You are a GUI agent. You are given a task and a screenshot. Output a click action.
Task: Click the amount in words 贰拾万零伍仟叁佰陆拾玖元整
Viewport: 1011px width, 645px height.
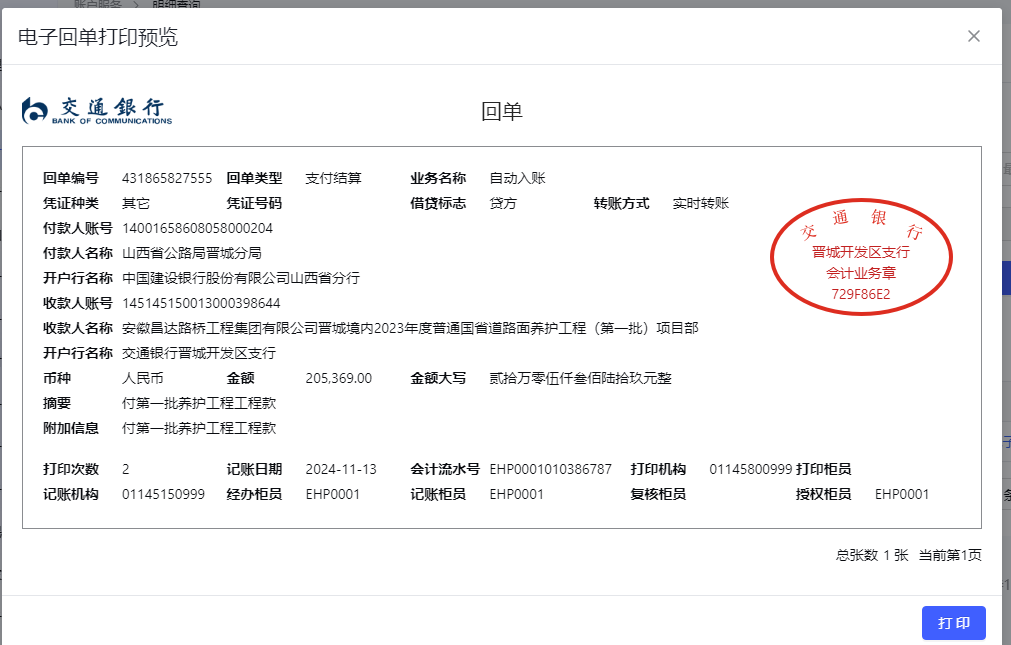[580, 378]
